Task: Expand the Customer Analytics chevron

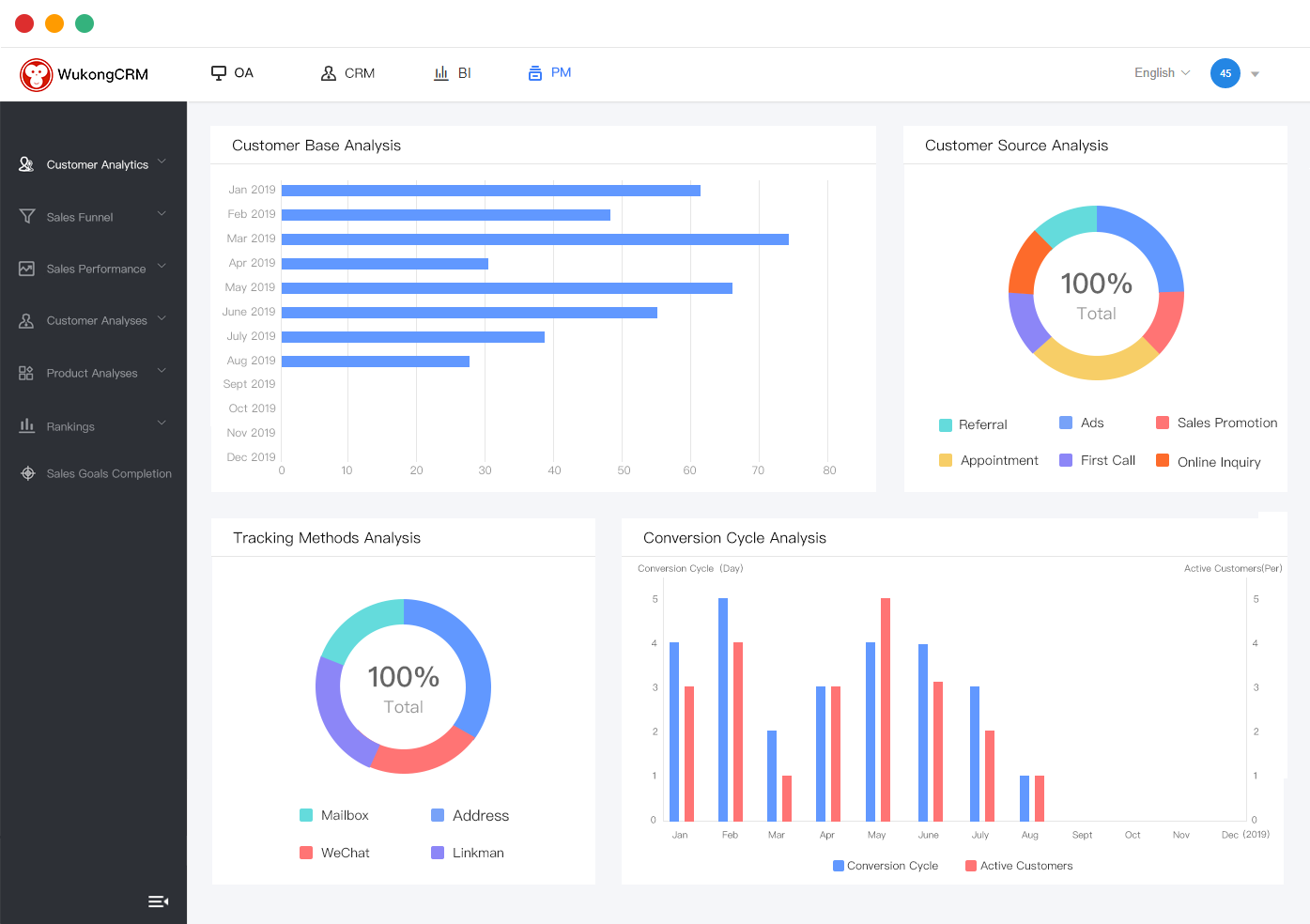Action: click(x=162, y=162)
